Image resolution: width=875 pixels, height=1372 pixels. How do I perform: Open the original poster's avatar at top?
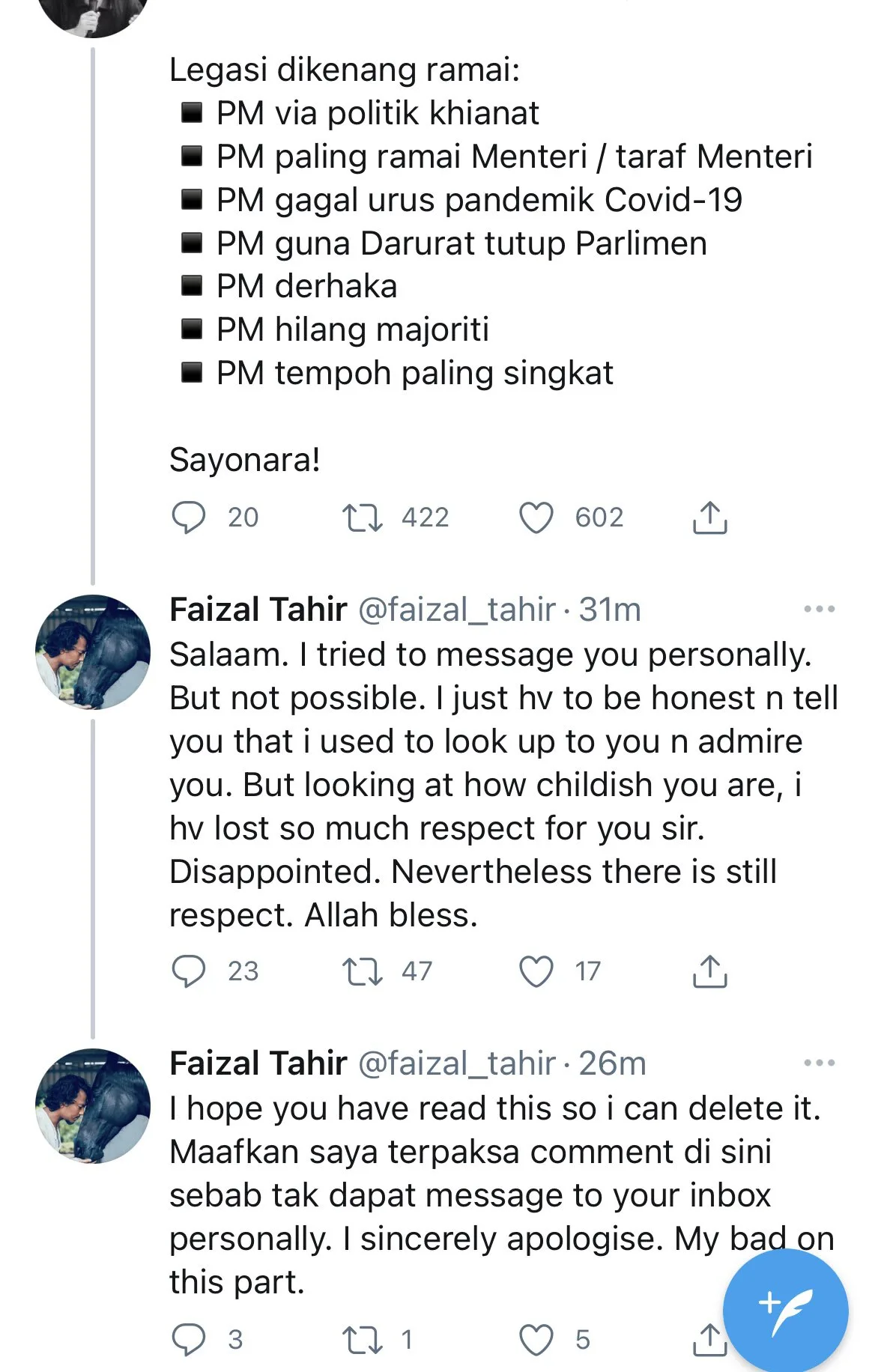[93, 15]
